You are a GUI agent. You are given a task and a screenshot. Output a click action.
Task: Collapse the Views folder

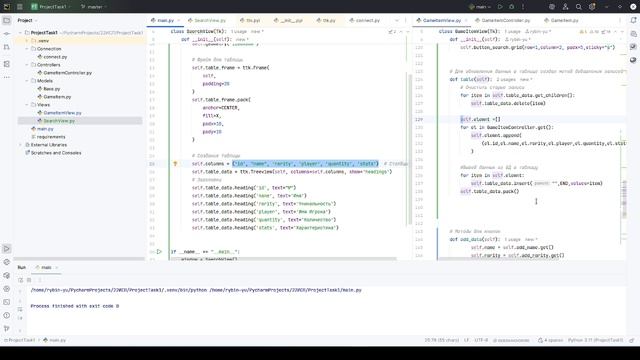point(27,105)
